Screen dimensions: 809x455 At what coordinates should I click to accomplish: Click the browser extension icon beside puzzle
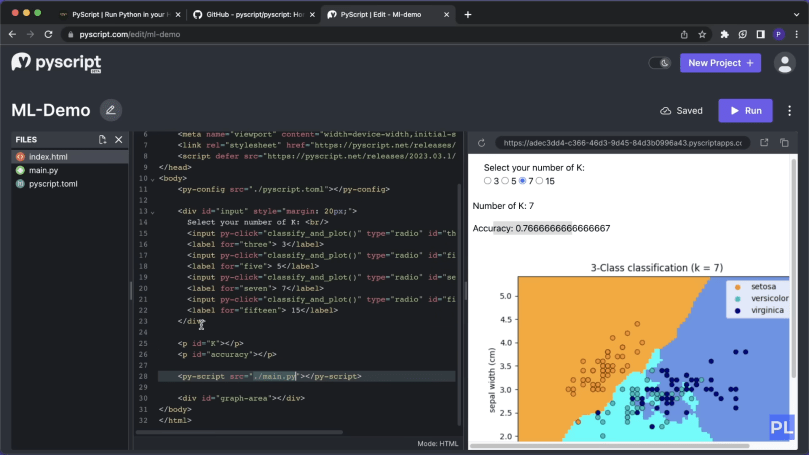[742, 34]
